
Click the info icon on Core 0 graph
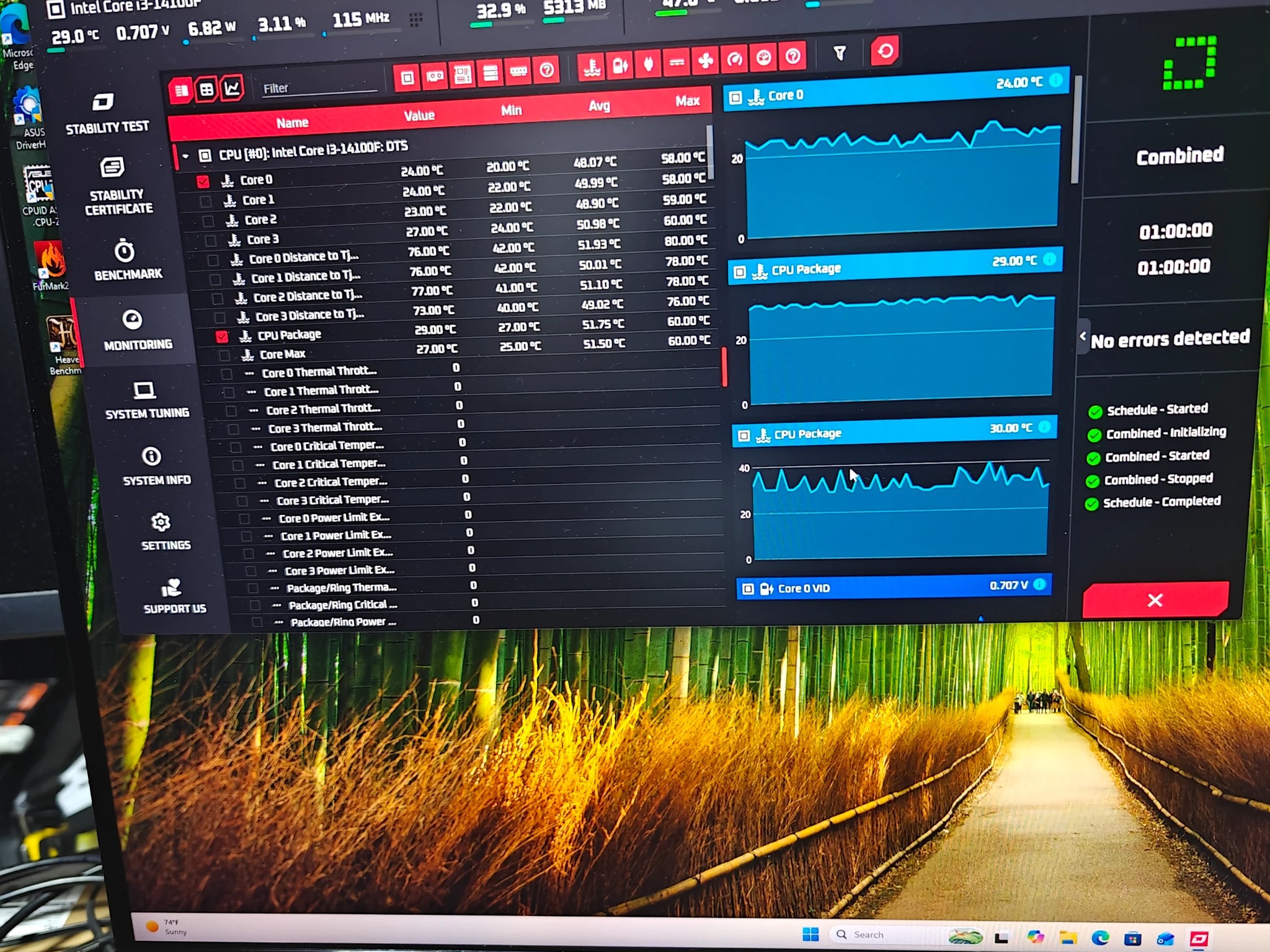pos(1055,80)
